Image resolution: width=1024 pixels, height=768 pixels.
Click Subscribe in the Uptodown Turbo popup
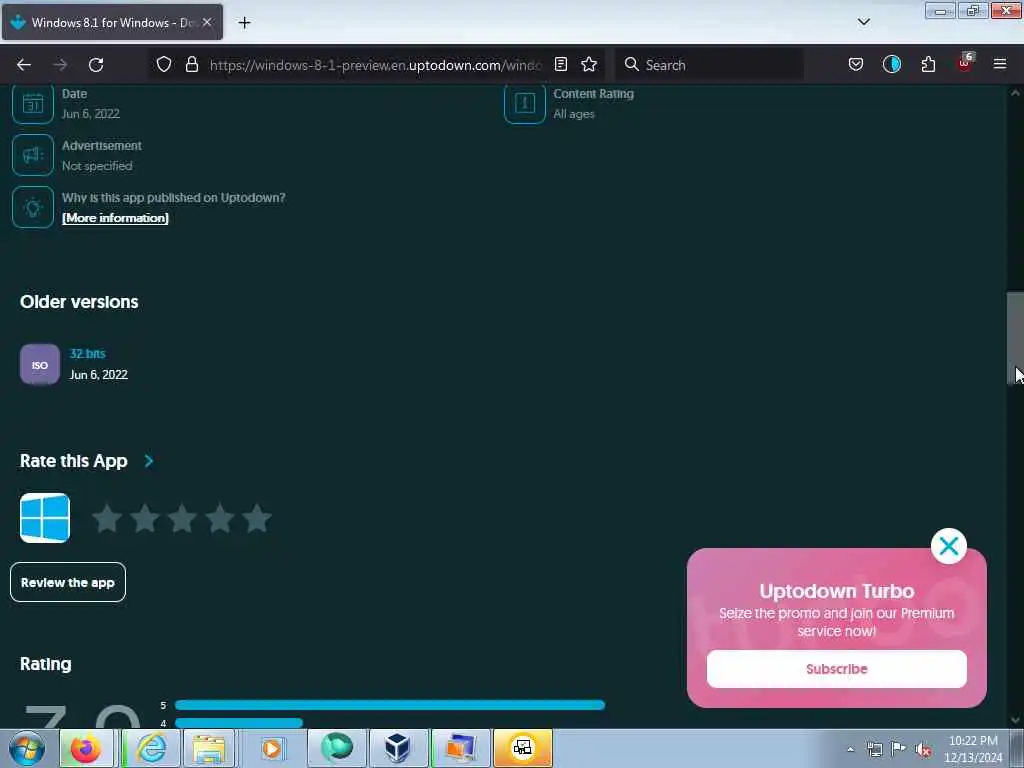pos(837,669)
